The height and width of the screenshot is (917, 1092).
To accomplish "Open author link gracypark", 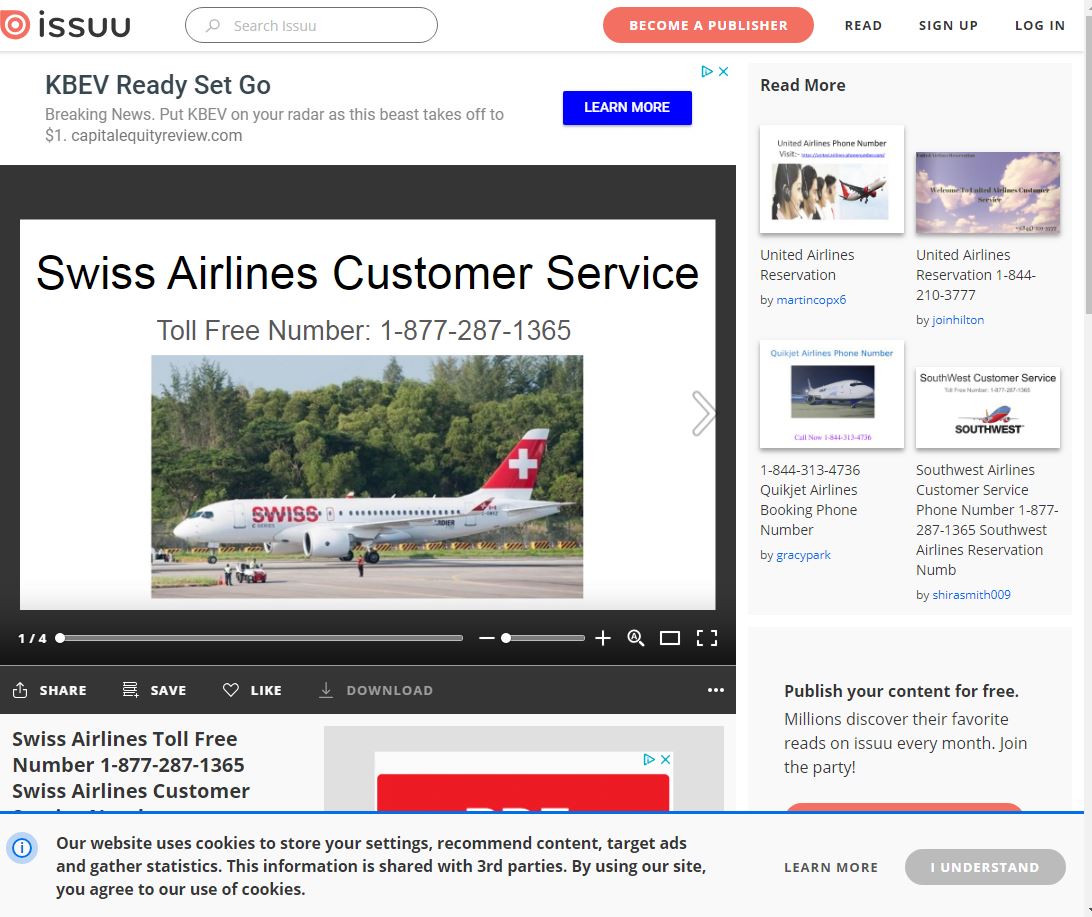I will pyautogui.click(x=804, y=555).
